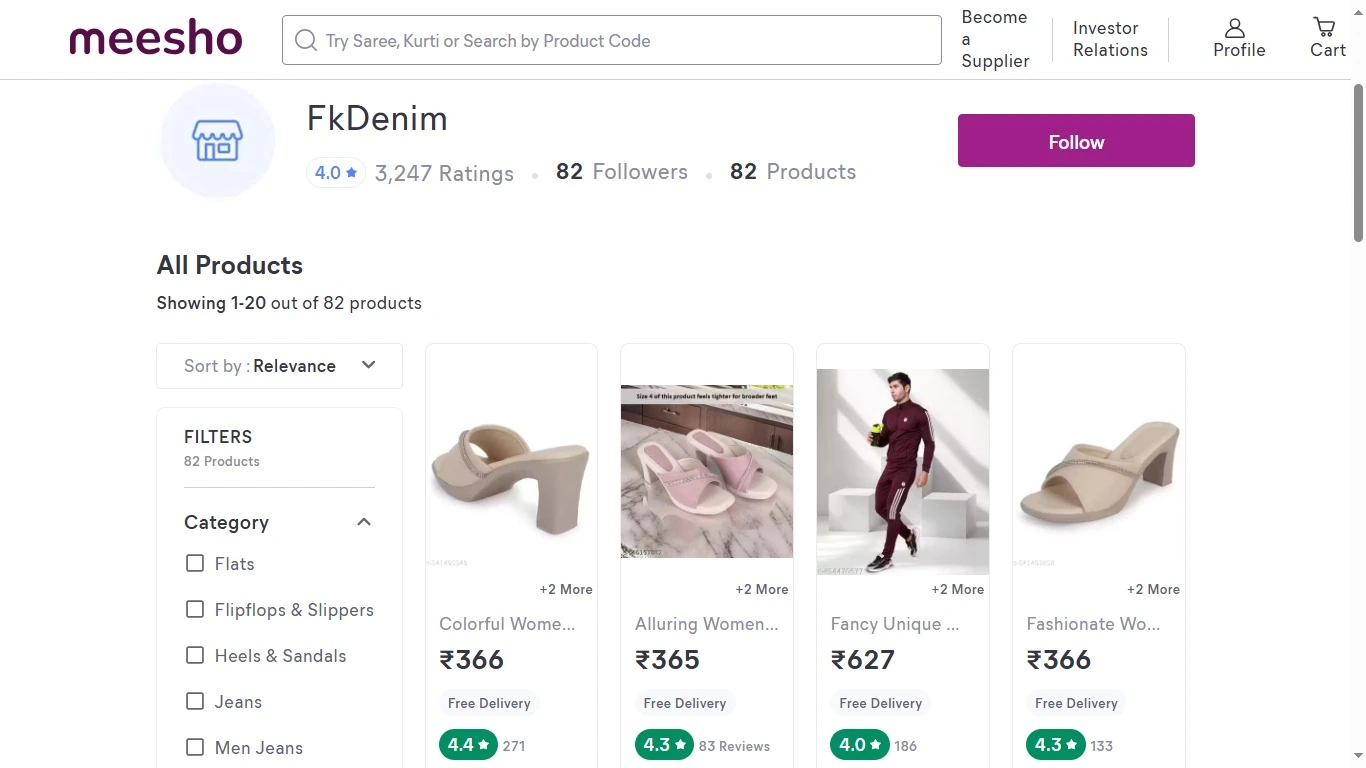This screenshot has width=1366, height=768.
Task: Select the Jeans category checkbox
Action: click(x=195, y=702)
